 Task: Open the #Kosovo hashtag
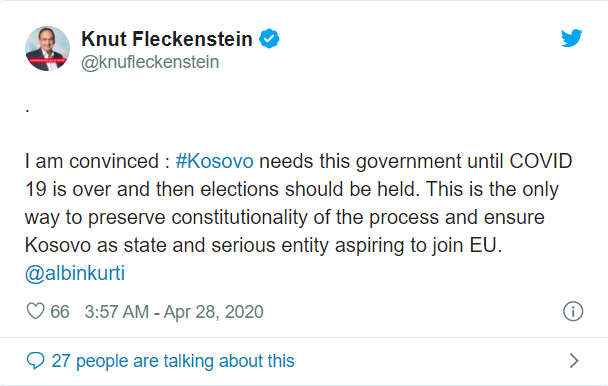(x=214, y=161)
